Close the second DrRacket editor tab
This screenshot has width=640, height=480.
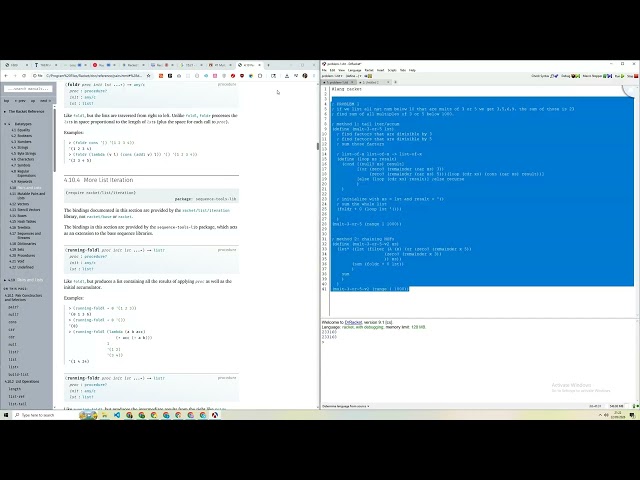[388, 82]
